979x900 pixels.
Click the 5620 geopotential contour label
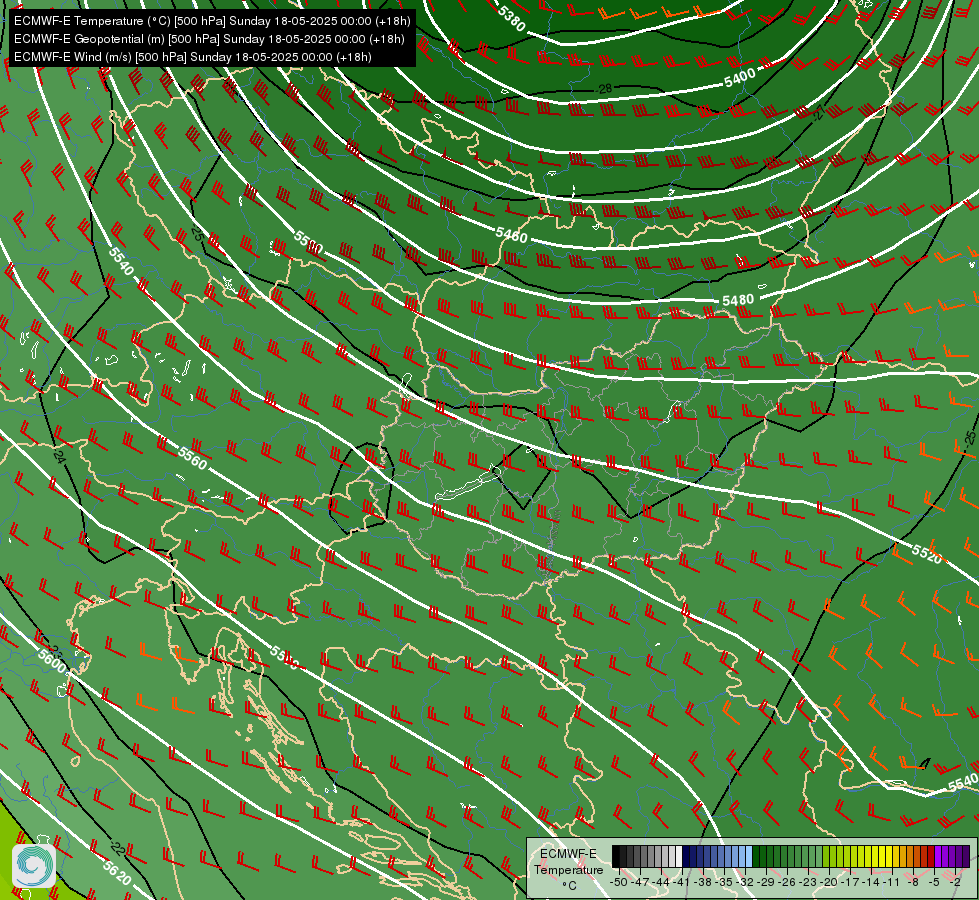click(x=117, y=873)
